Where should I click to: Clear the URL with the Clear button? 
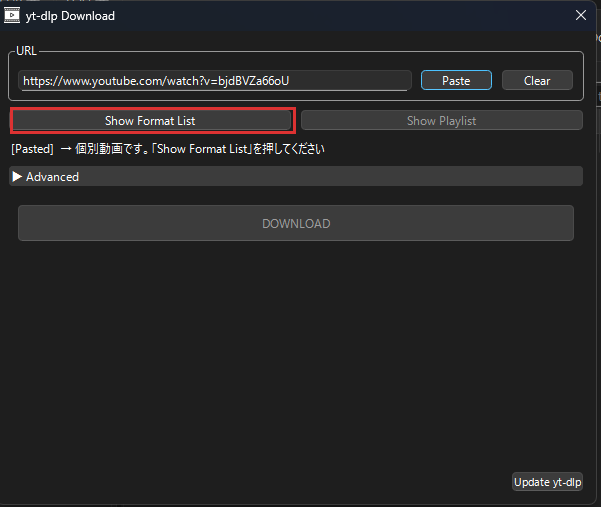pyautogui.click(x=537, y=81)
